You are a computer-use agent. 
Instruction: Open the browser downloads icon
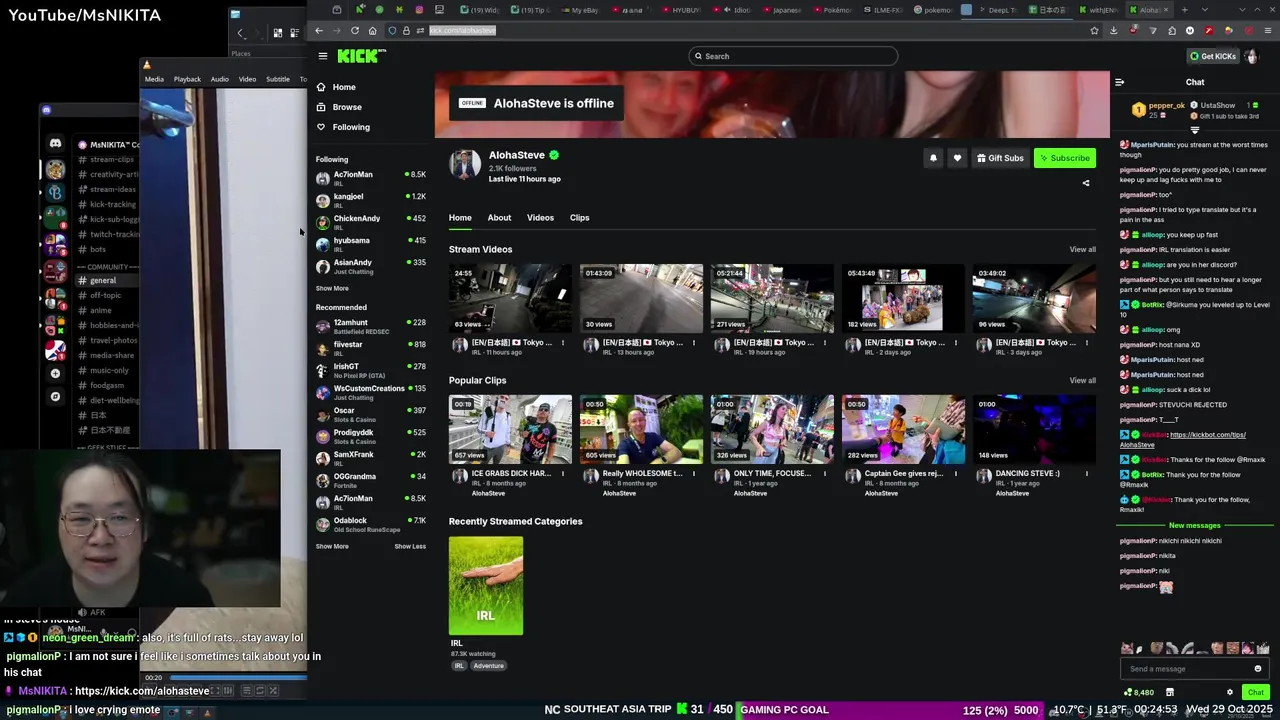tap(1113, 30)
